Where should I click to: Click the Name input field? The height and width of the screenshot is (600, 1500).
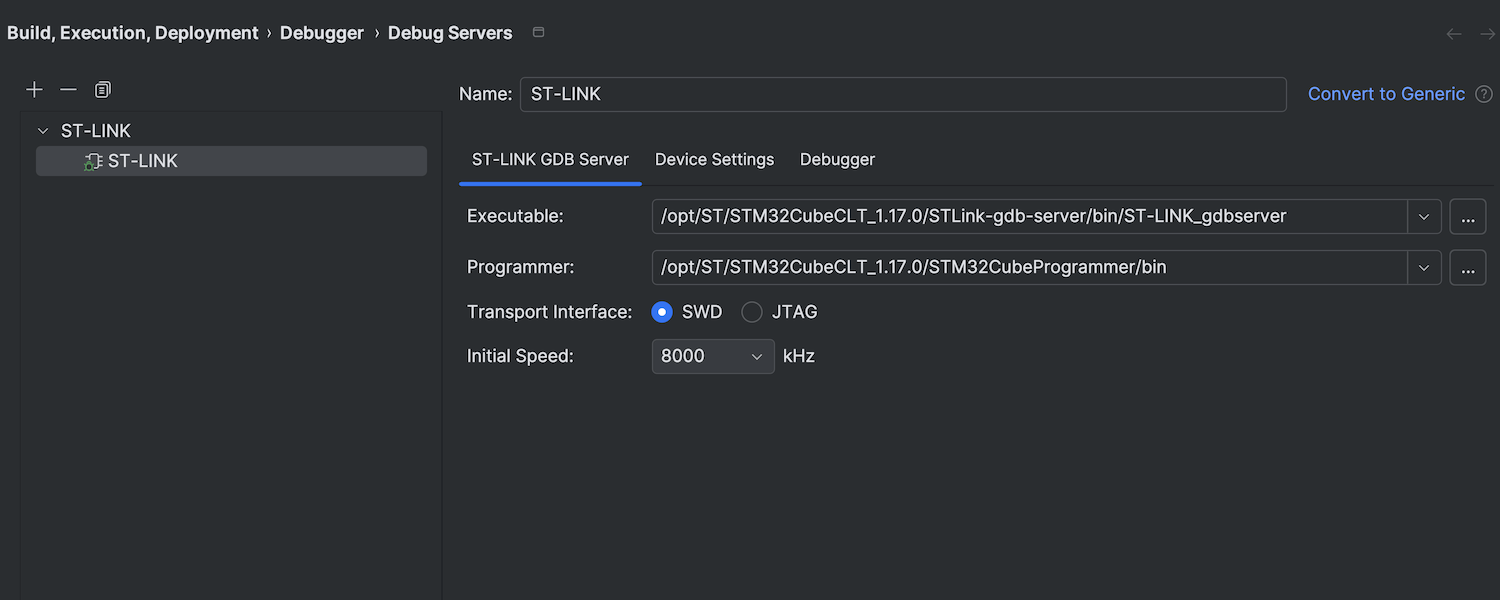tap(902, 94)
